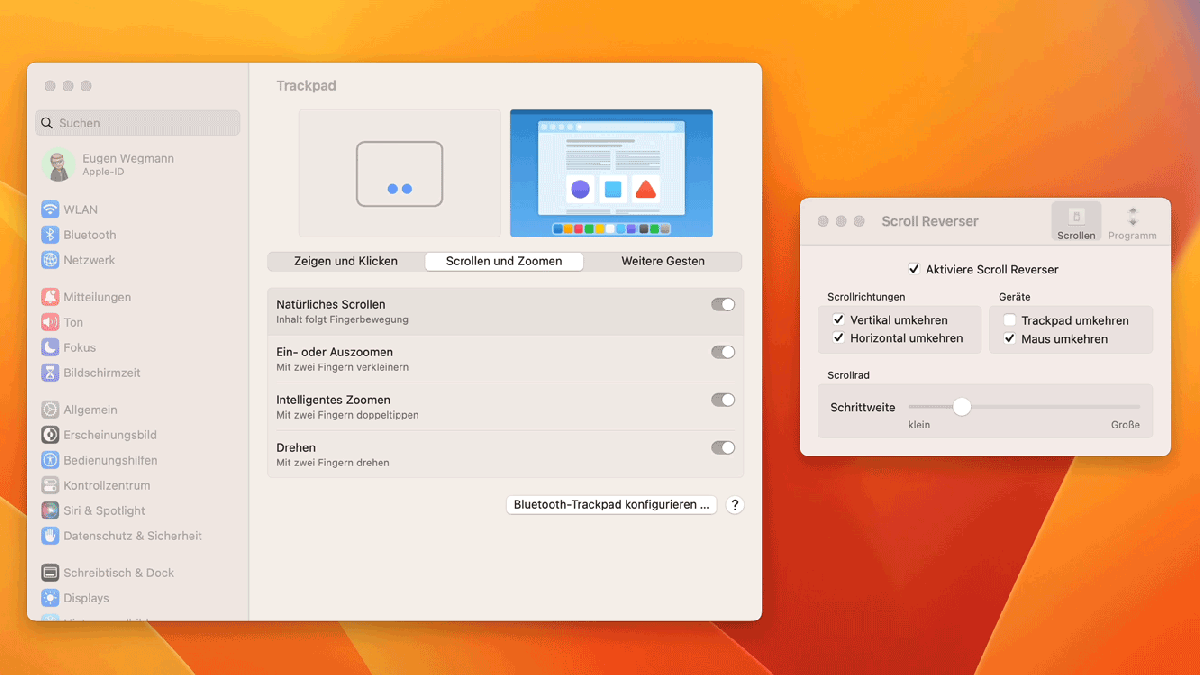The height and width of the screenshot is (675, 1200).
Task: Click 'Inhalt folgt Fingerbewegung' description text
Action: click(x=342, y=320)
